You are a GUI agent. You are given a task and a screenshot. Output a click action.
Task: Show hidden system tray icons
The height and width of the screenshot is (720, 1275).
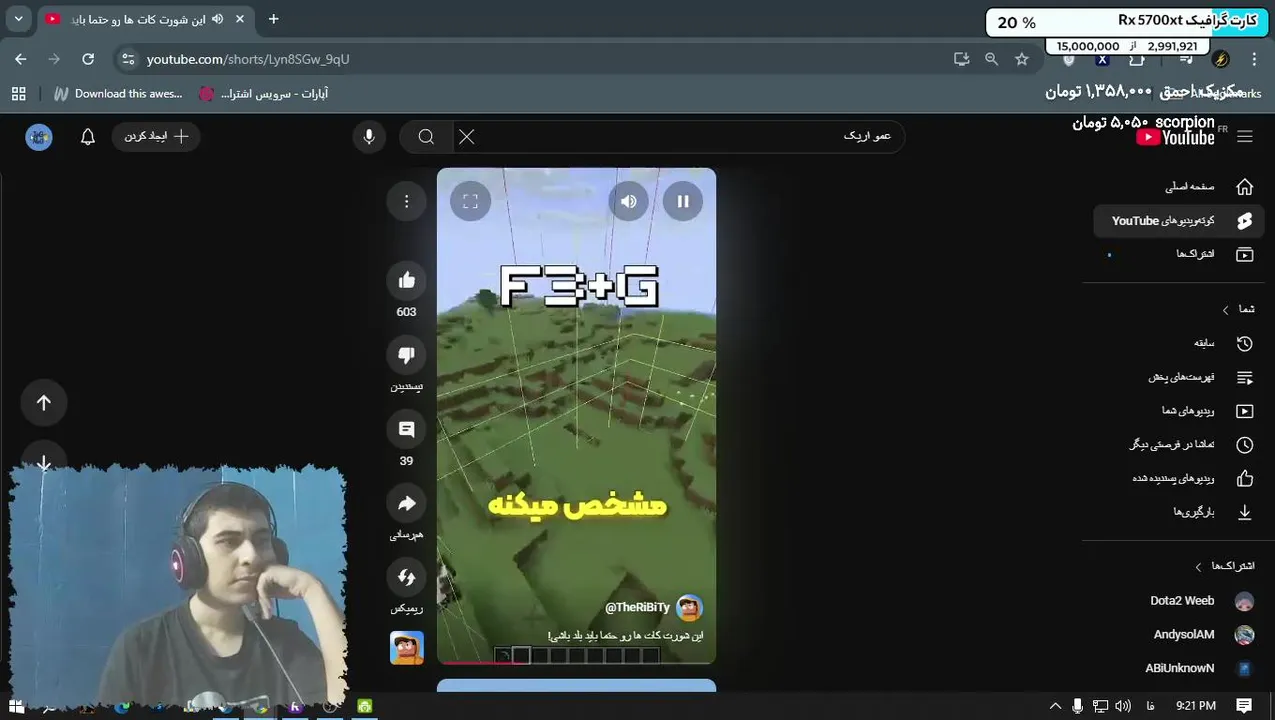point(1055,706)
